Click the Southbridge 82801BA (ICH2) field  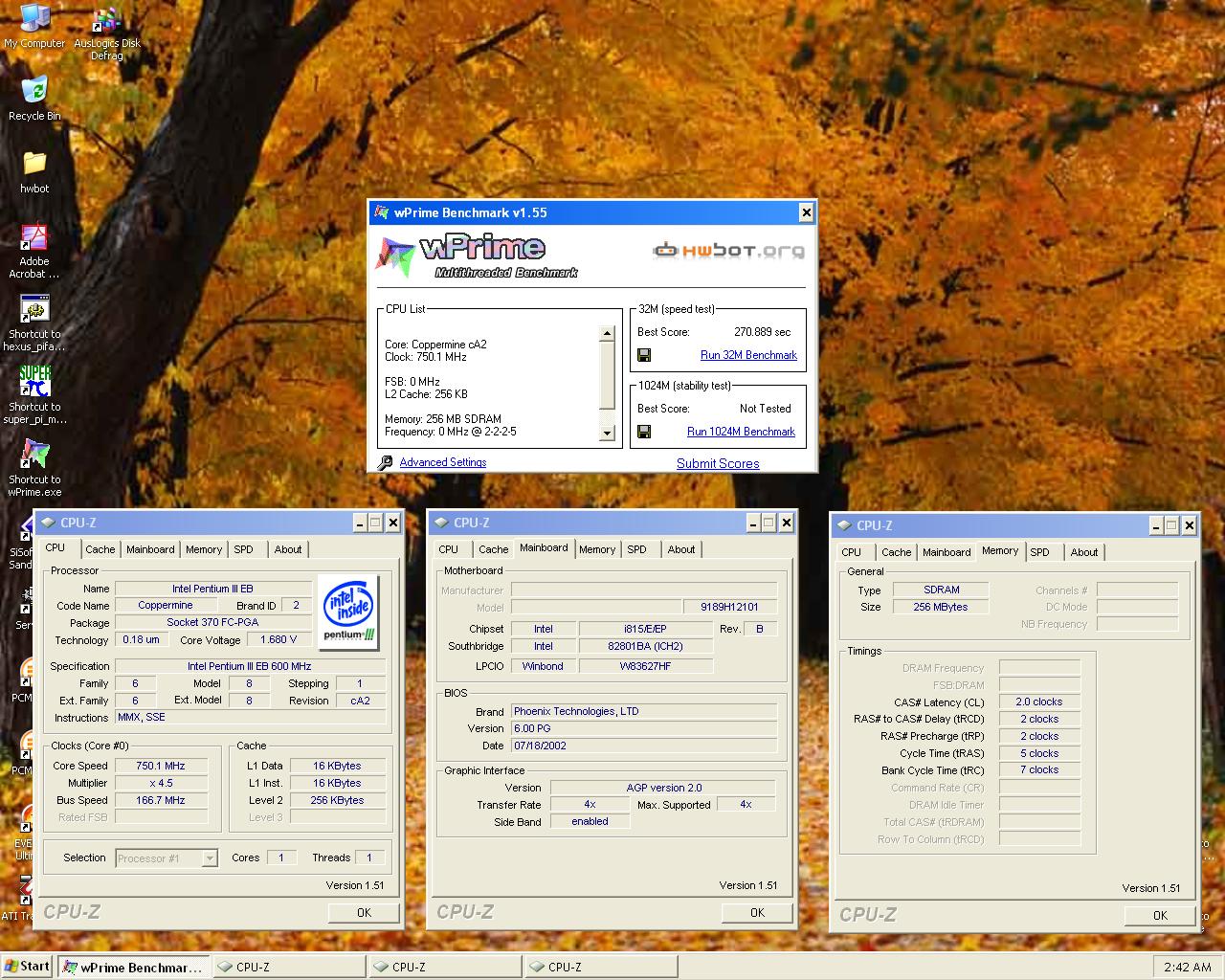(x=646, y=646)
